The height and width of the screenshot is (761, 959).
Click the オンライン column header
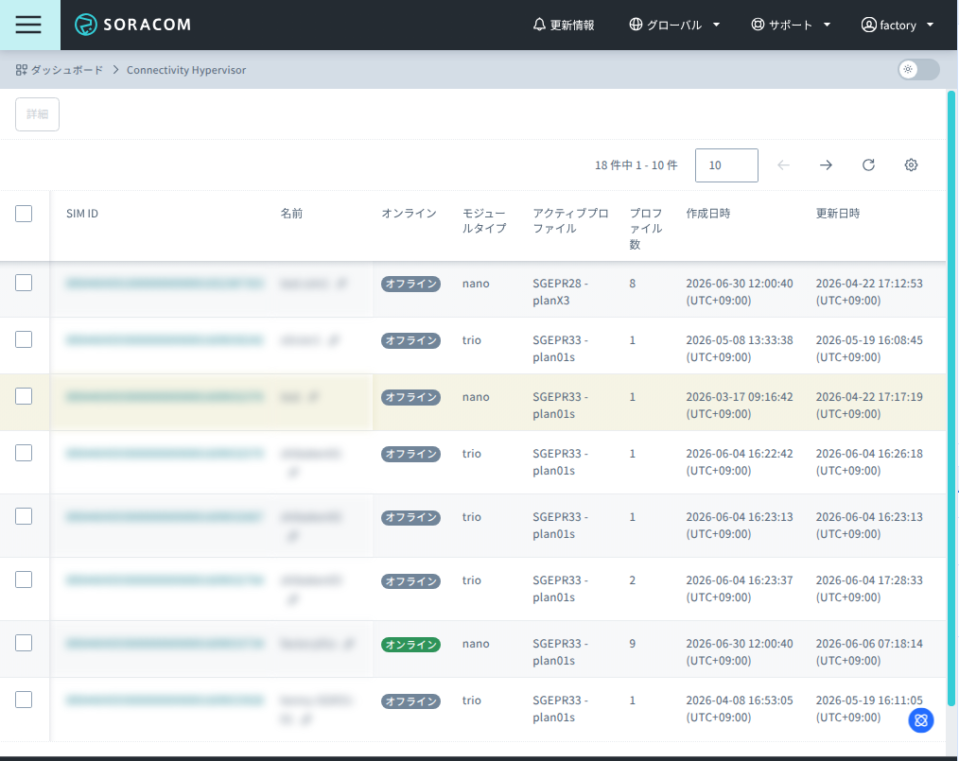pyautogui.click(x=409, y=213)
